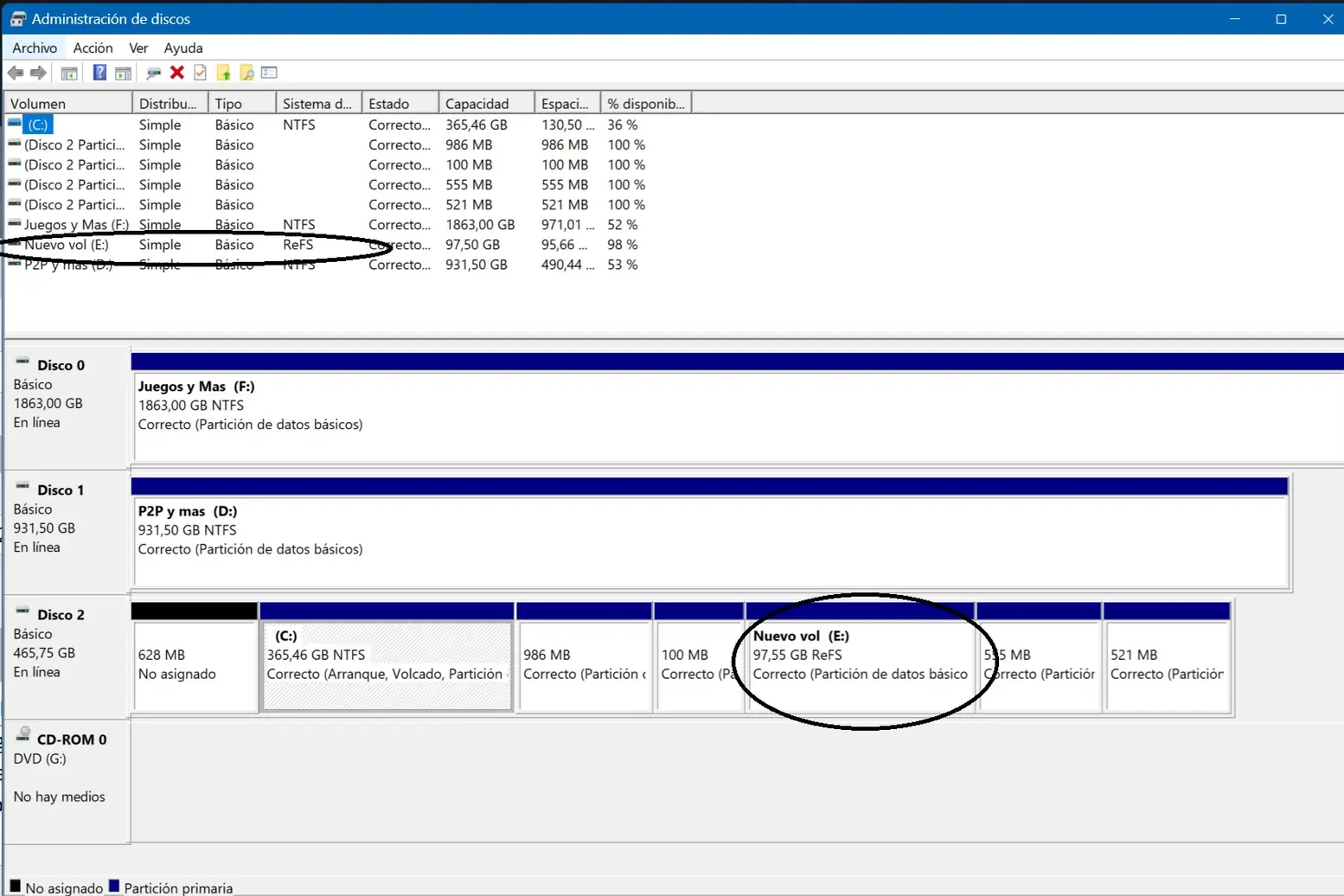
Task: Sort by the Volumen column header
Action: (68, 104)
